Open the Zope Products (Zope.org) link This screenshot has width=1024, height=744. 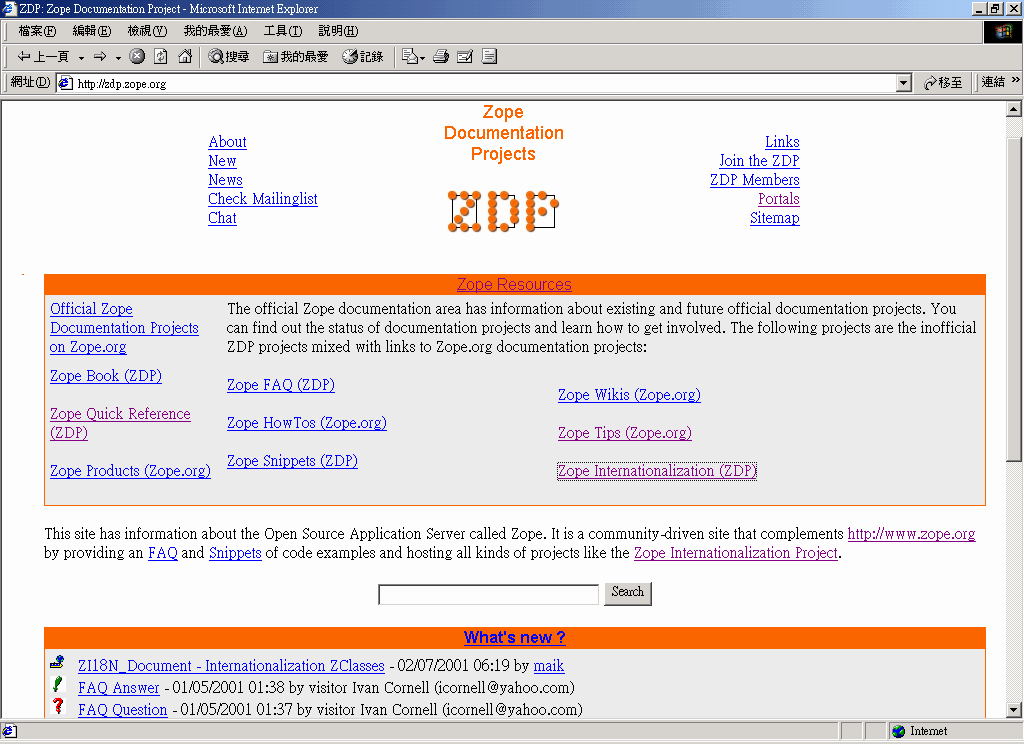(130, 471)
